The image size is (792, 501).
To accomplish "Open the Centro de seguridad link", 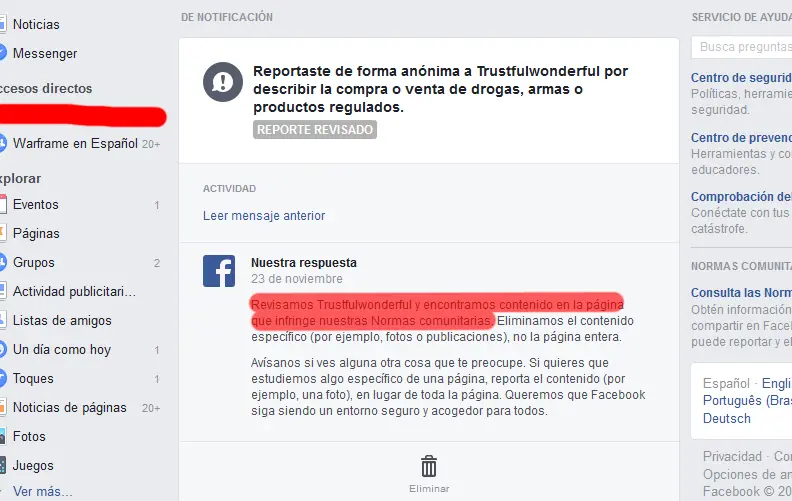I will click(x=741, y=78).
